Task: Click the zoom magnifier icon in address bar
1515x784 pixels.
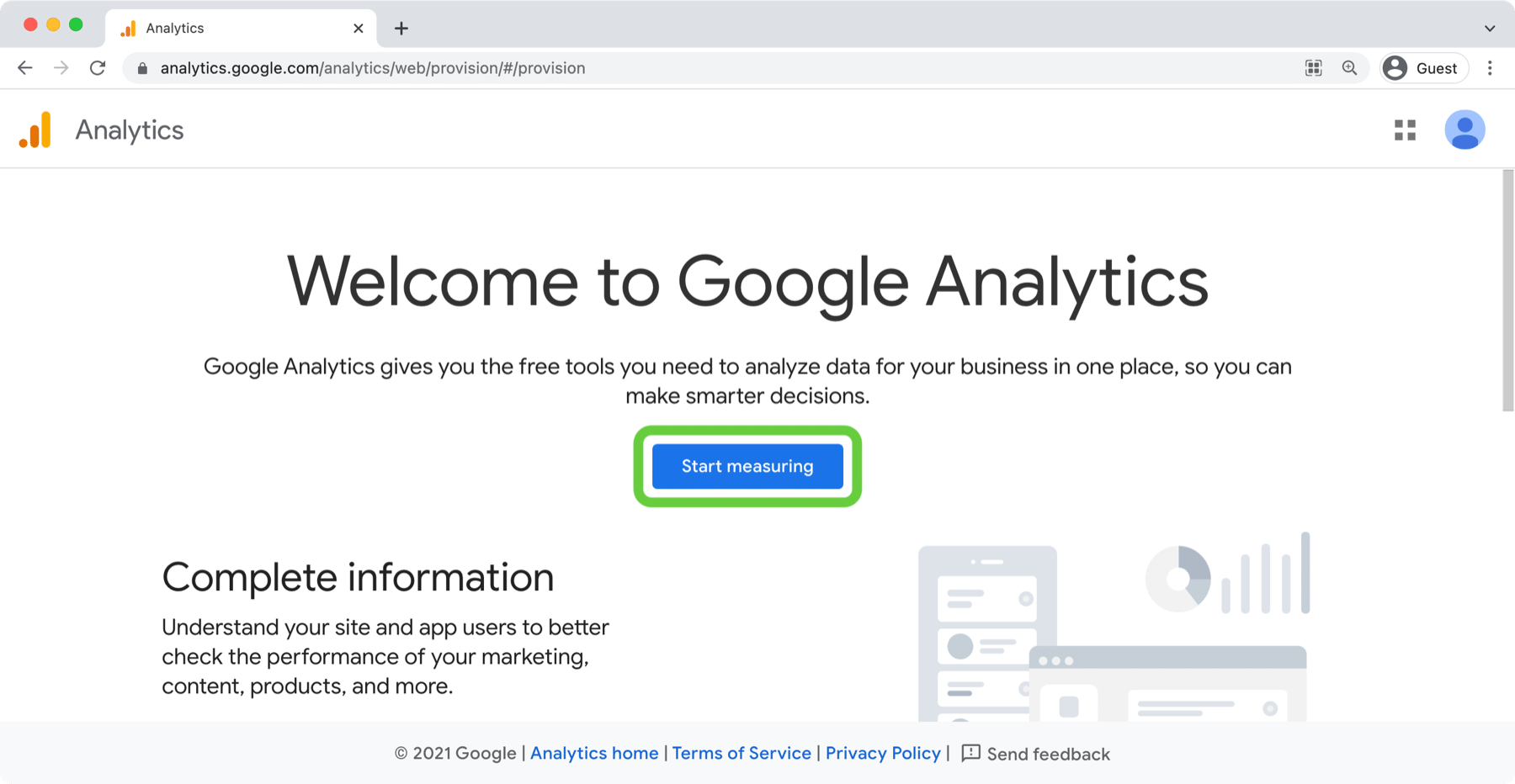Action: point(1349,68)
